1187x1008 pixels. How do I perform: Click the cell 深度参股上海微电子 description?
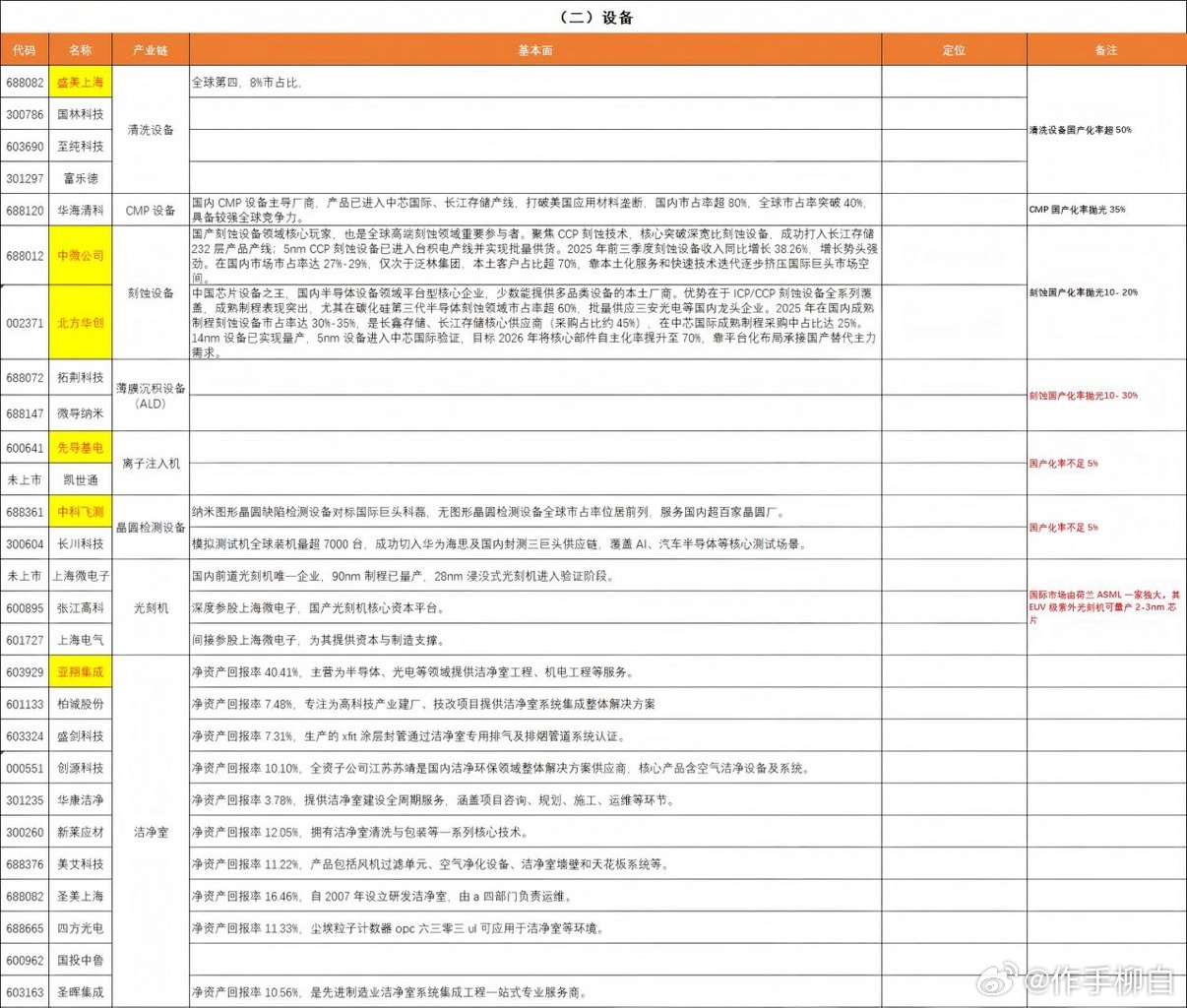click(535, 608)
